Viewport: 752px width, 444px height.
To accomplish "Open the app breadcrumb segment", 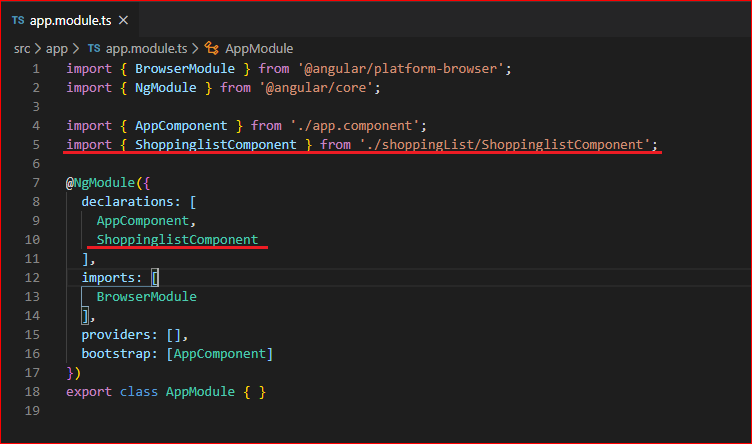I will 57,48.
